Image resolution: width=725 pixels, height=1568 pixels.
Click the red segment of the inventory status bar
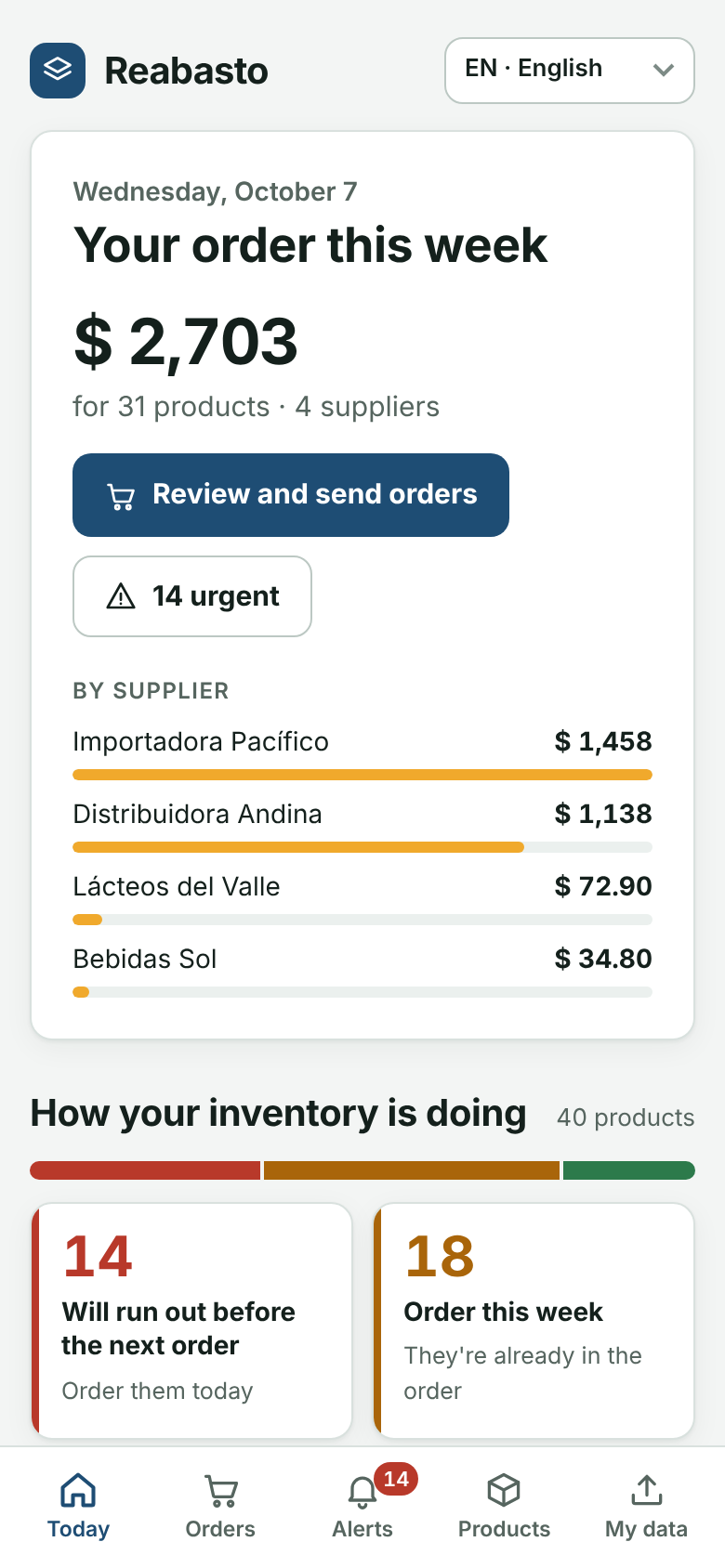coord(145,1170)
